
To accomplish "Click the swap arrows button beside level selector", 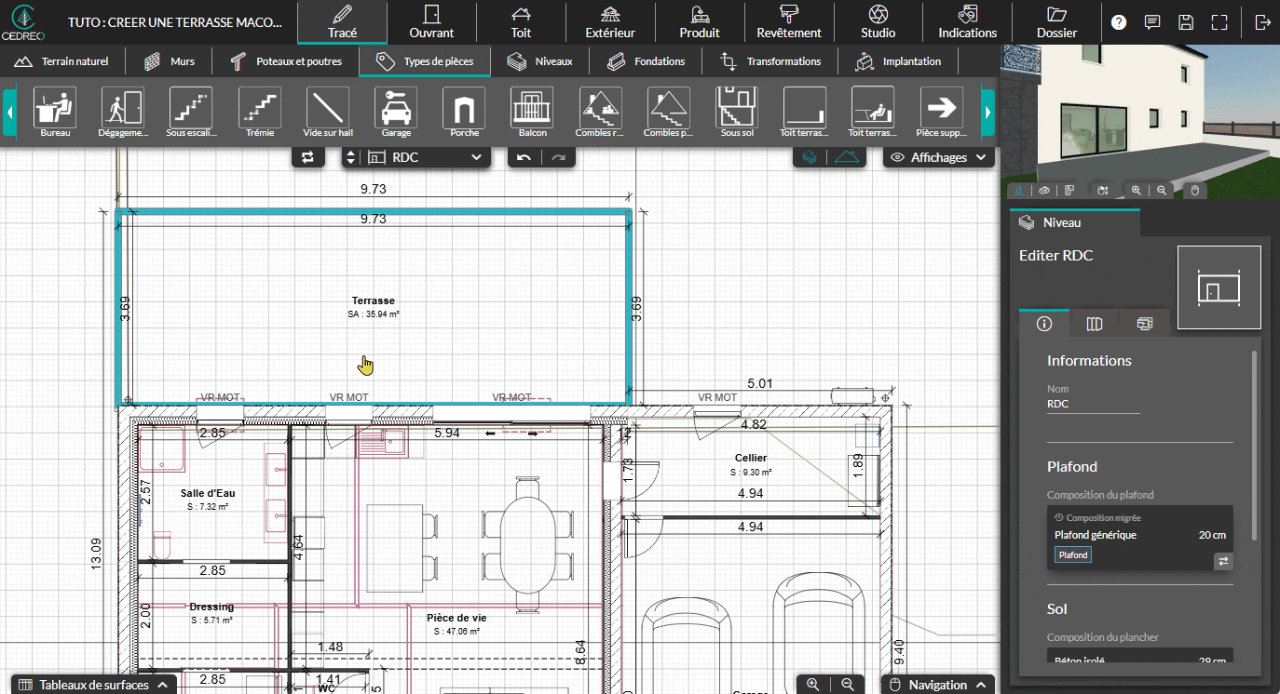I will pyautogui.click(x=308, y=157).
